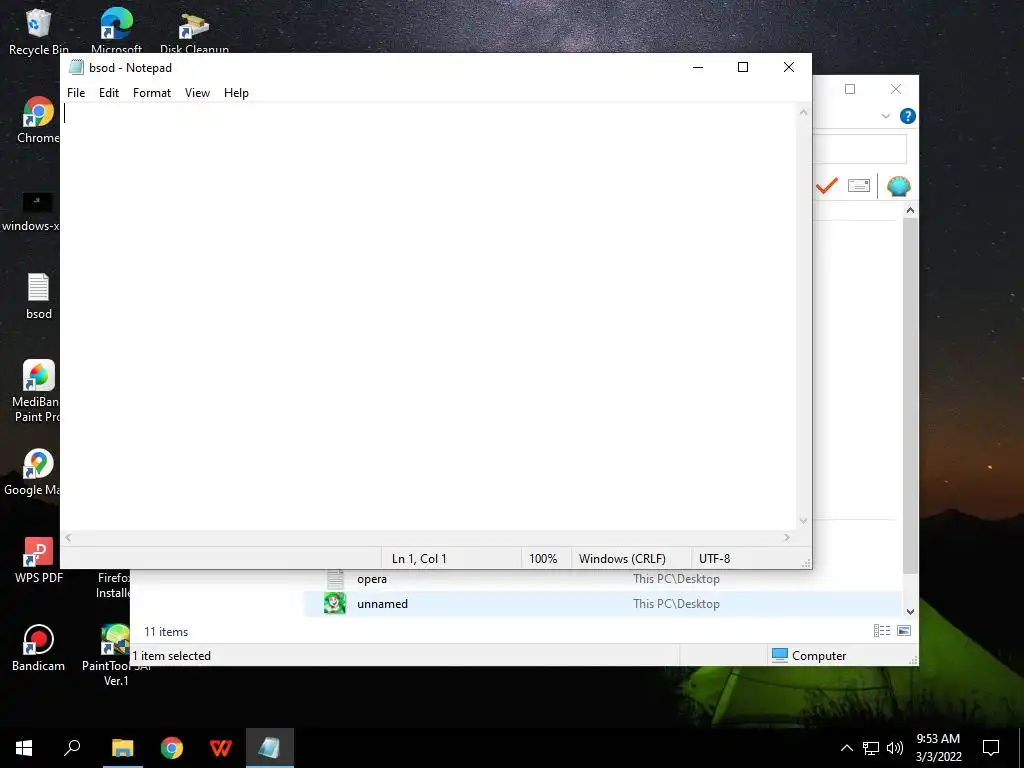Switch to large thumbnails view icon in background window
The width and height of the screenshot is (1024, 768).
tap(904, 630)
